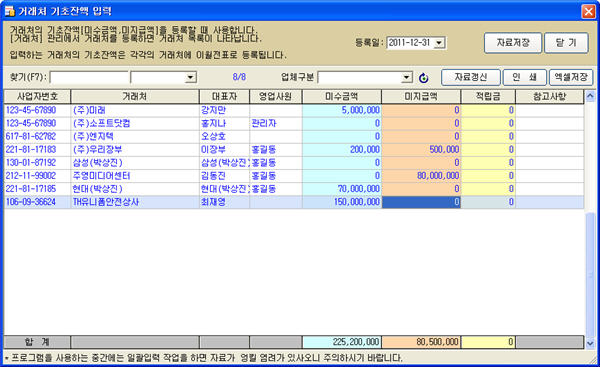Click representative 오상호 cell
Screen dimensions: 600x367
[x=224, y=137]
